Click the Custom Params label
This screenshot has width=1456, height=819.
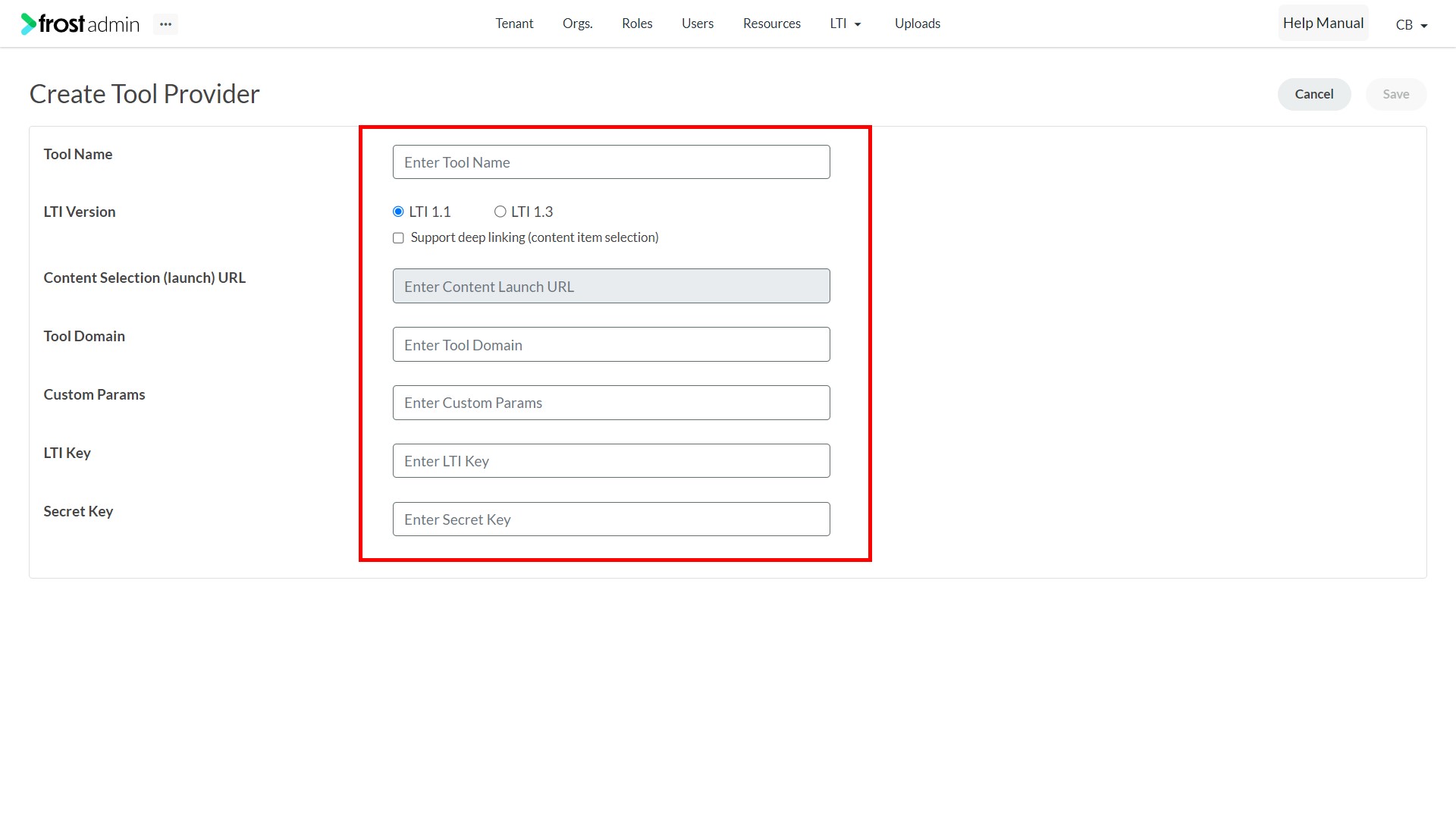(x=94, y=394)
